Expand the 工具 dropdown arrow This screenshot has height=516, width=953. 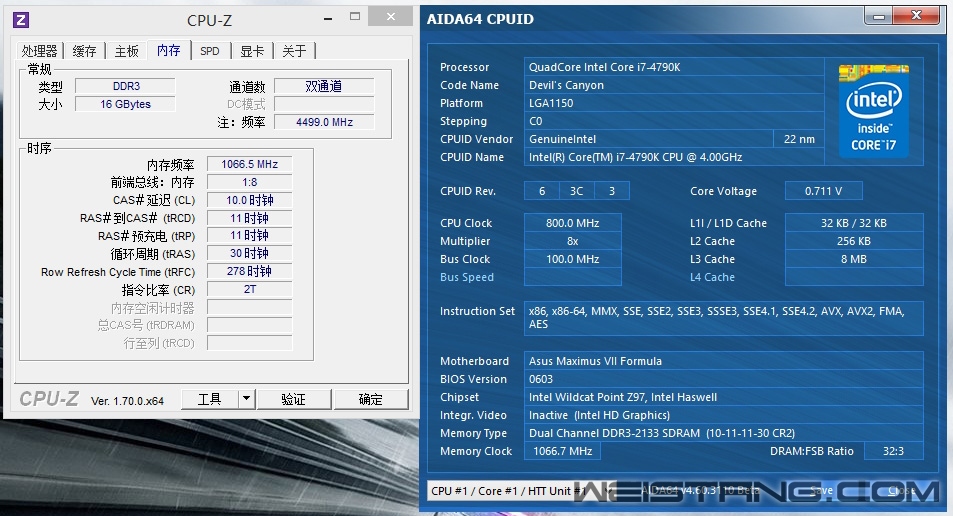(246, 399)
